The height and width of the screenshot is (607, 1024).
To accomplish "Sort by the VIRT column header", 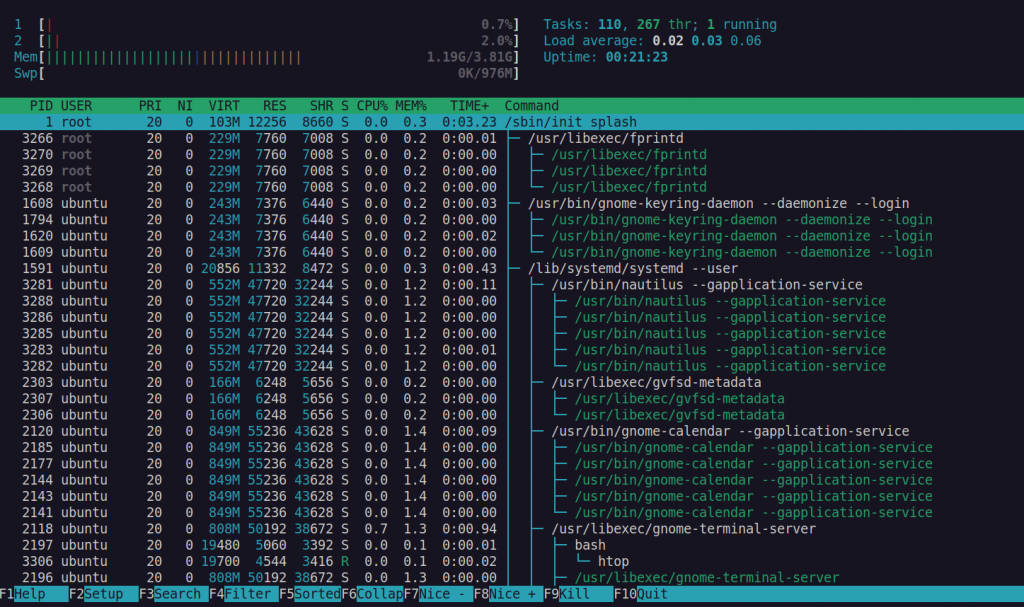I will coord(224,106).
